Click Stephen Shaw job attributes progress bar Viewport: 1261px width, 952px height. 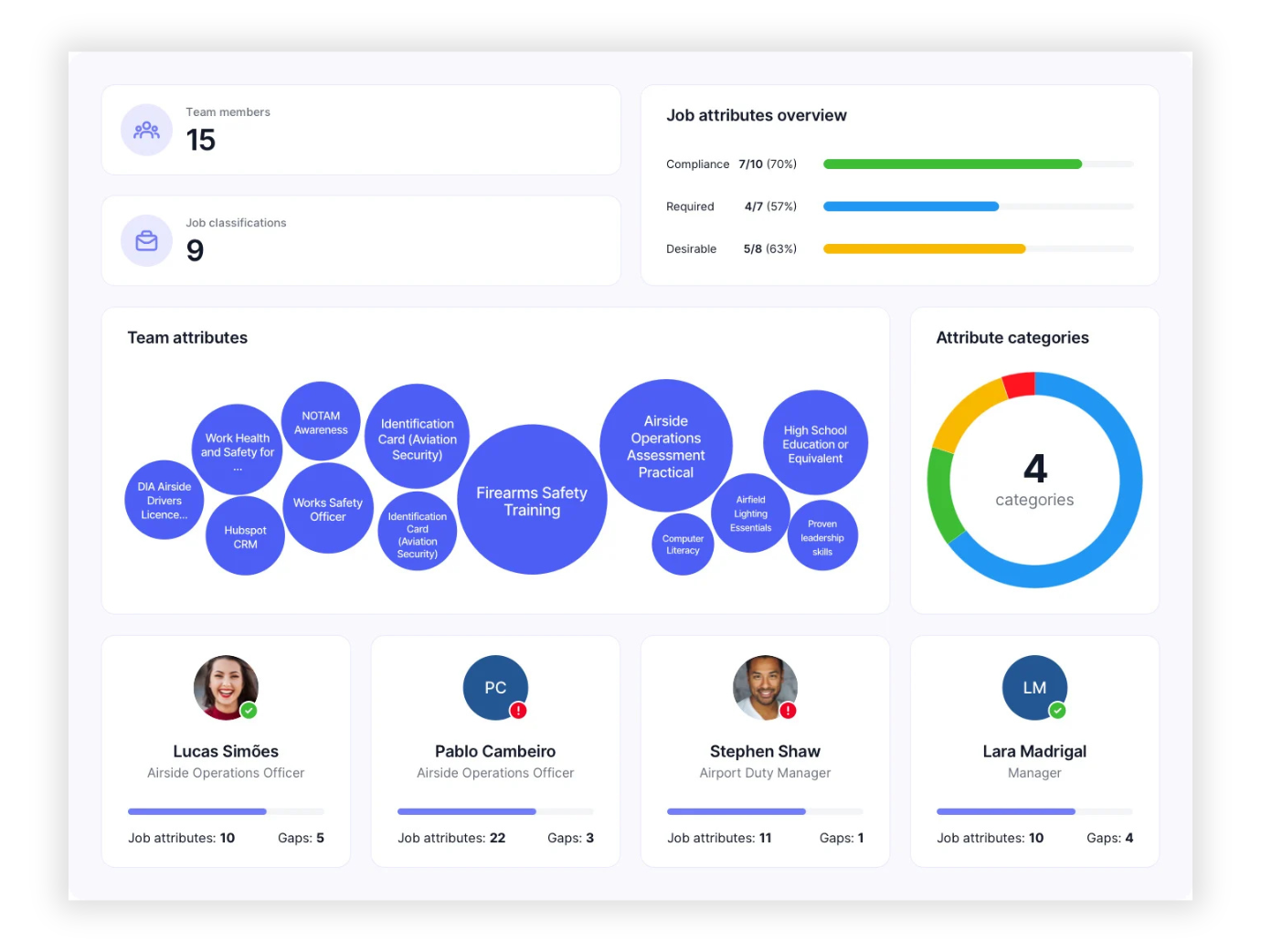tap(765, 811)
